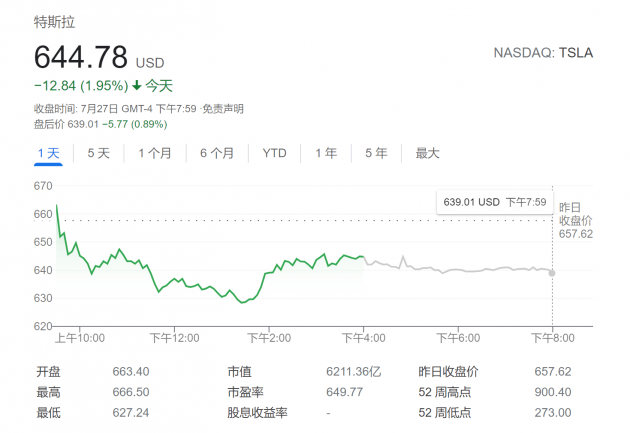
Task: Click the 免责声明 disclaimer link
Action: [223, 109]
